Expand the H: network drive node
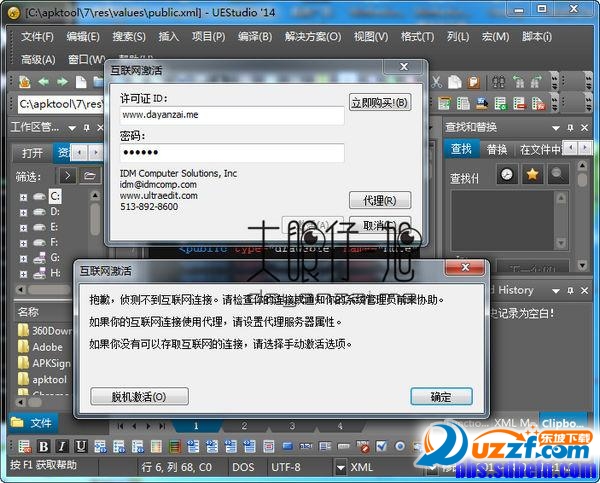 pyautogui.click(x=23, y=274)
